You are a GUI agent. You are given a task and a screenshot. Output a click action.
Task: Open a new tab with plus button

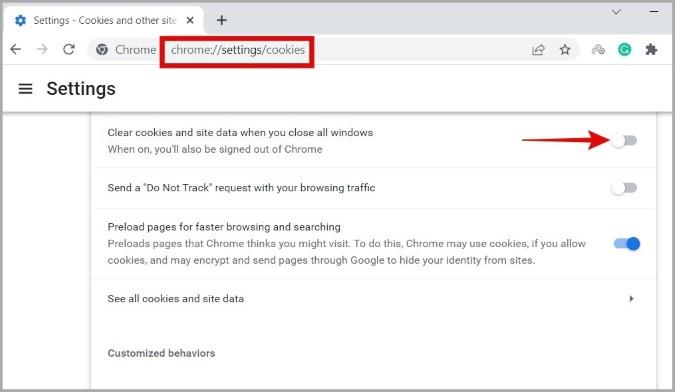pyautogui.click(x=222, y=20)
